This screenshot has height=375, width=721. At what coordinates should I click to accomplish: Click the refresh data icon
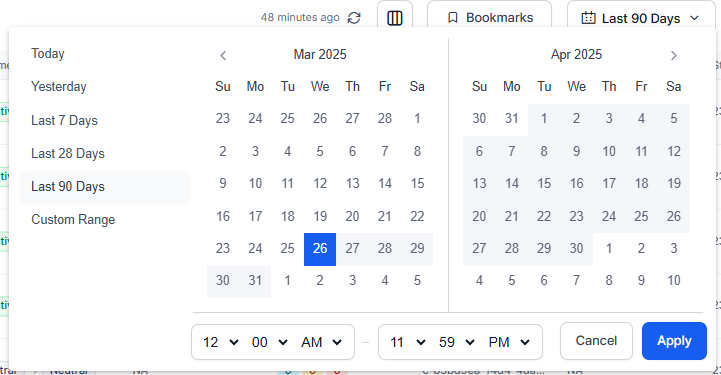[x=354, y=18]
